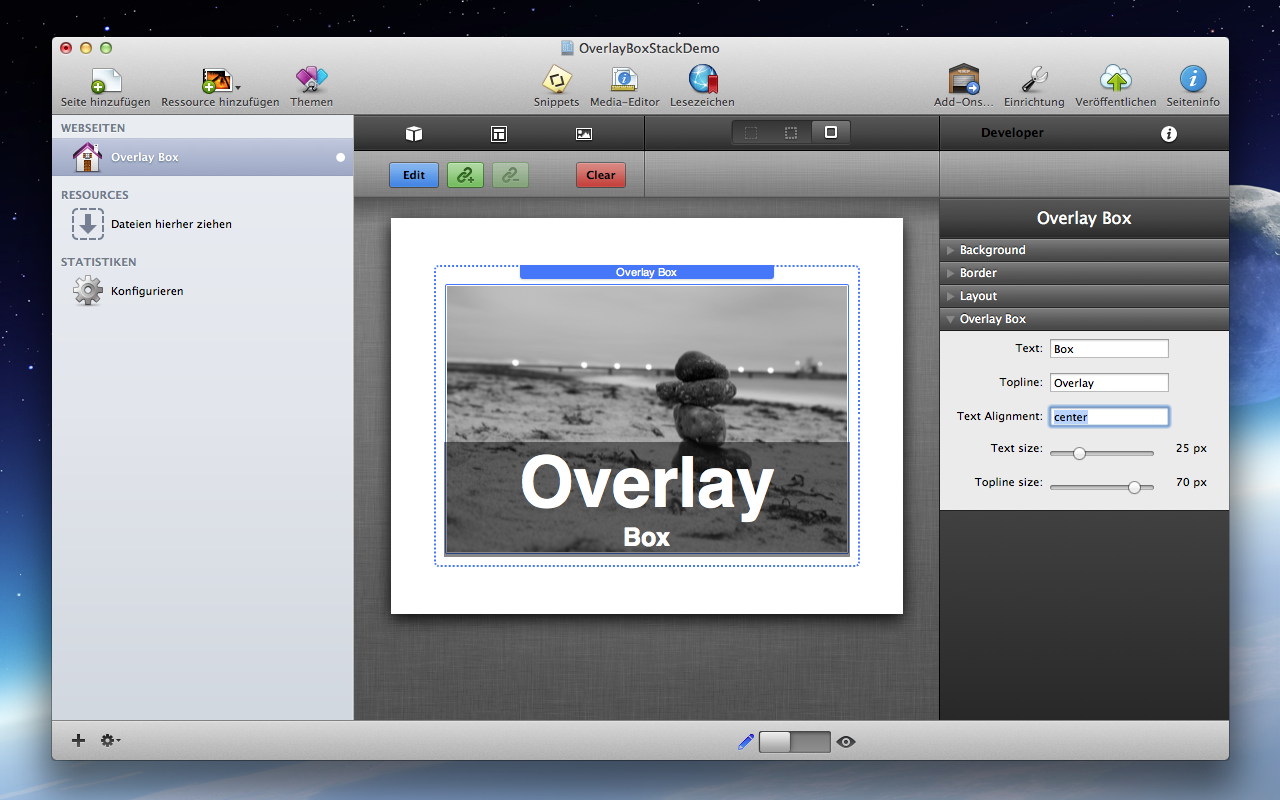Open the Add-Ons manager
This screenshot has width=1280, height=800.
(964, 80)
